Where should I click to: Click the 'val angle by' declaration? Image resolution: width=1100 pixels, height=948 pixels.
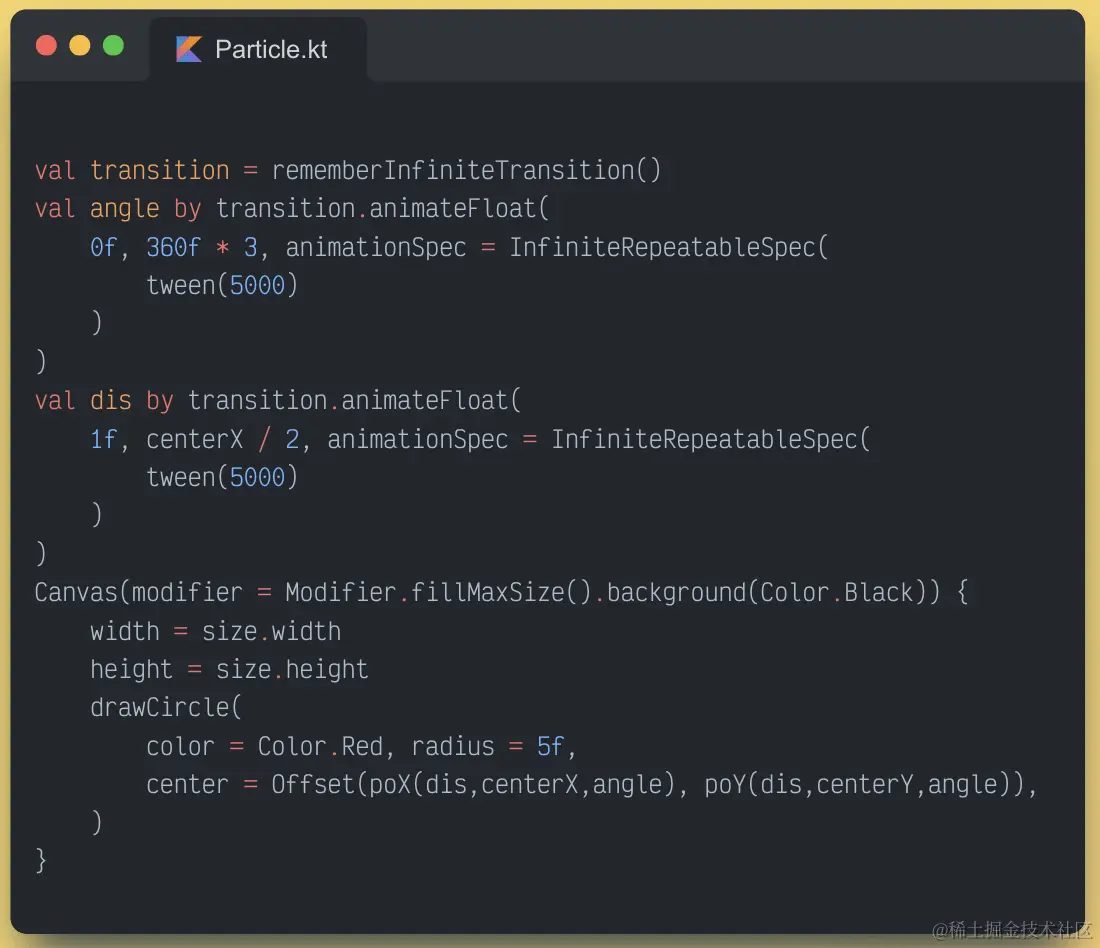click(x=118, y=209)
